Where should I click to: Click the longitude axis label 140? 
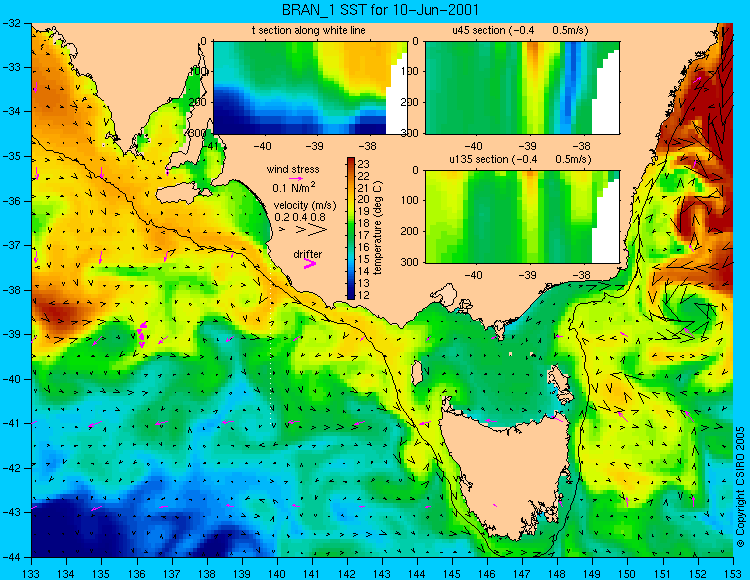point(277,574)
